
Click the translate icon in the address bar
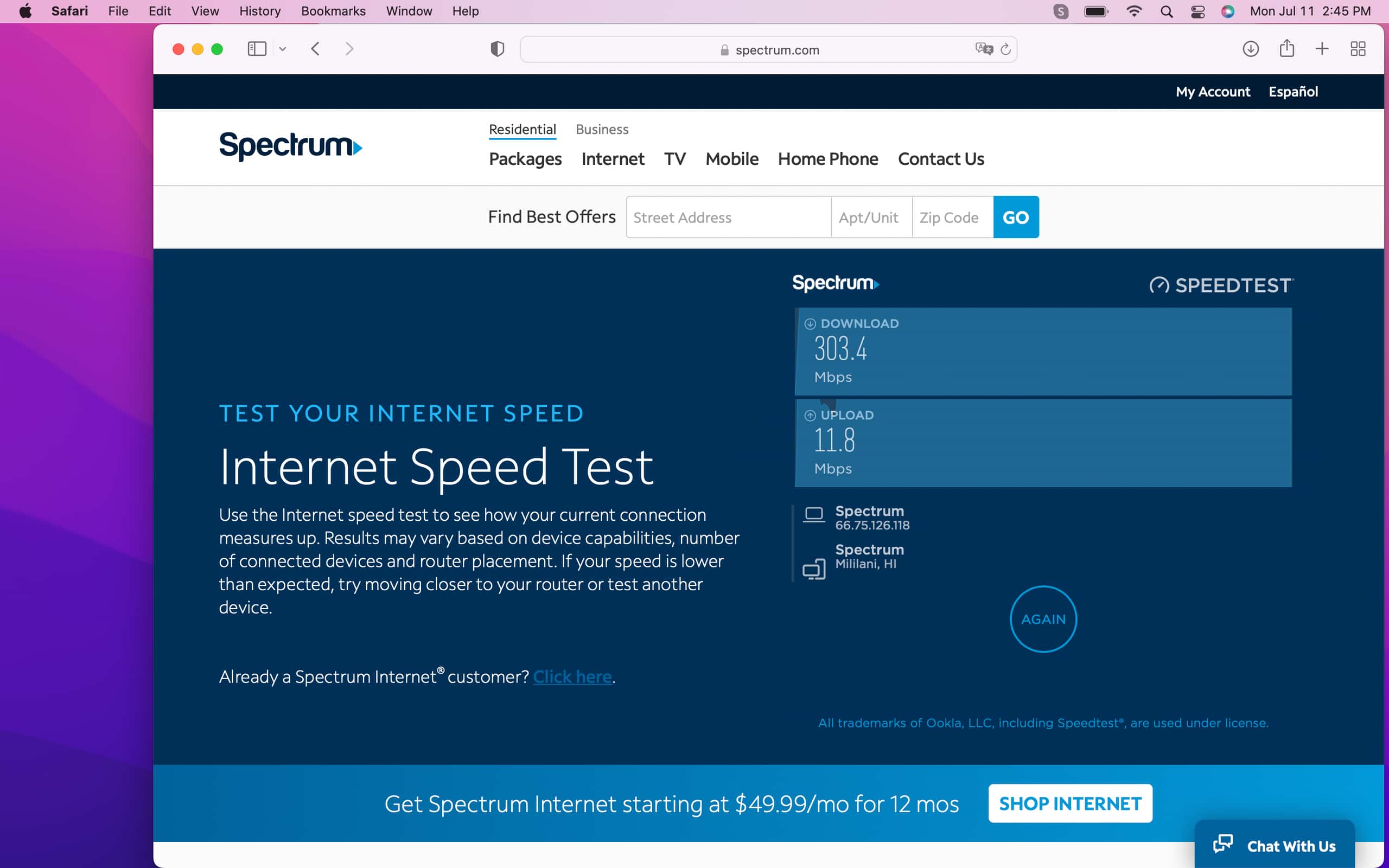984,49
